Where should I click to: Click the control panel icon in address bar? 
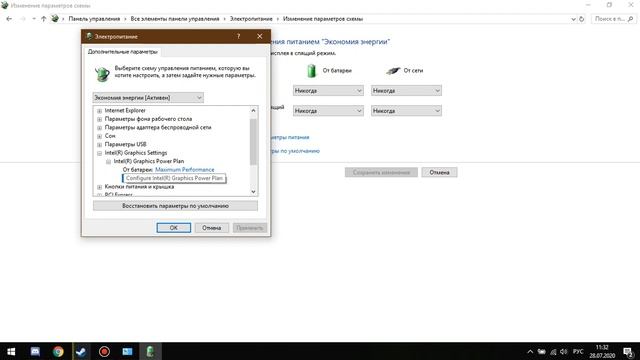point(55,18)
